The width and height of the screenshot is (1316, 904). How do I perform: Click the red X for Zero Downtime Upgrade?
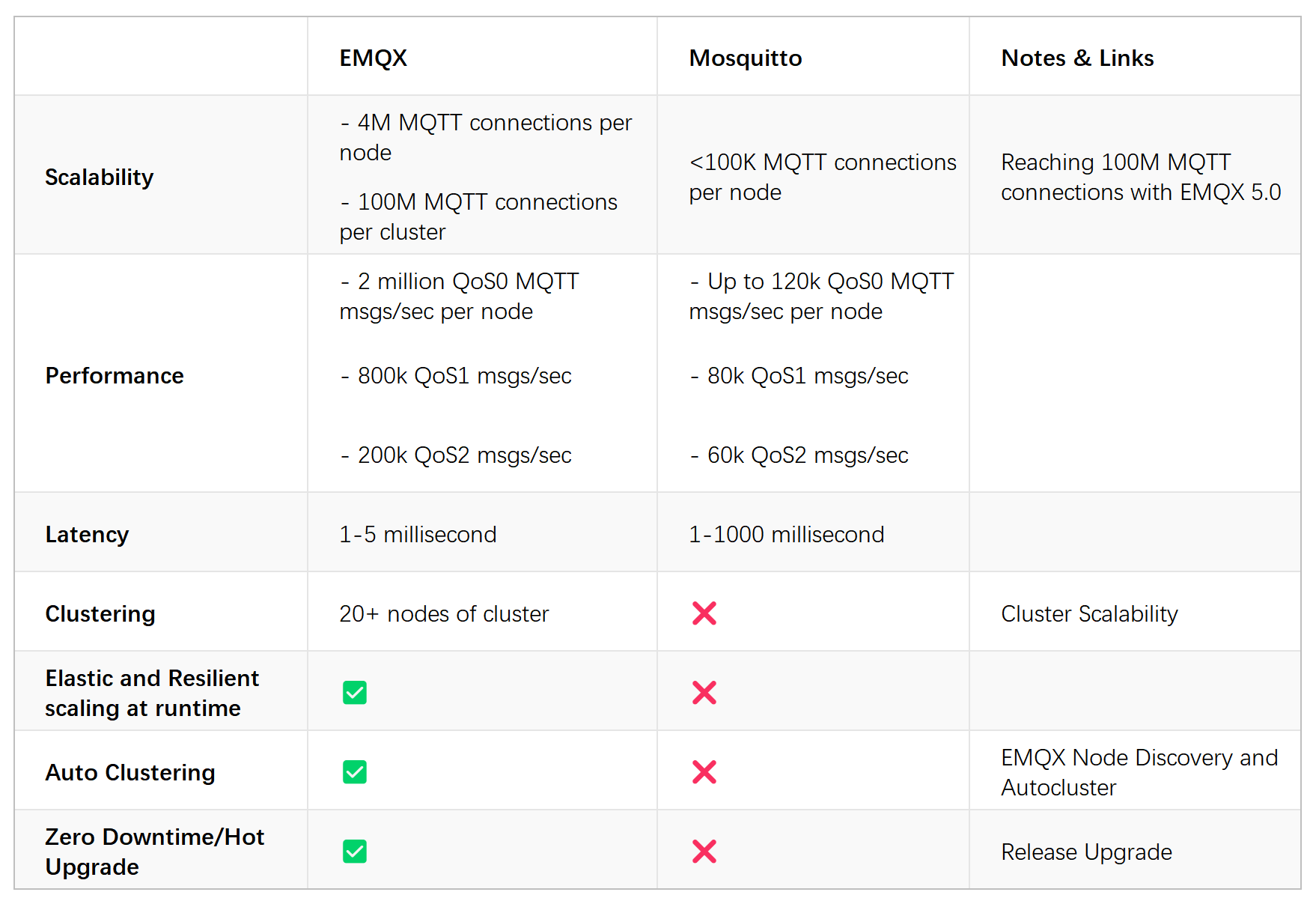point(704,852)
